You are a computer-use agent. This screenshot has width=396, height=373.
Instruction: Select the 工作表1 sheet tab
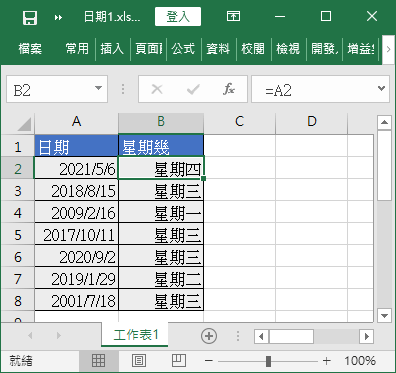136,335
